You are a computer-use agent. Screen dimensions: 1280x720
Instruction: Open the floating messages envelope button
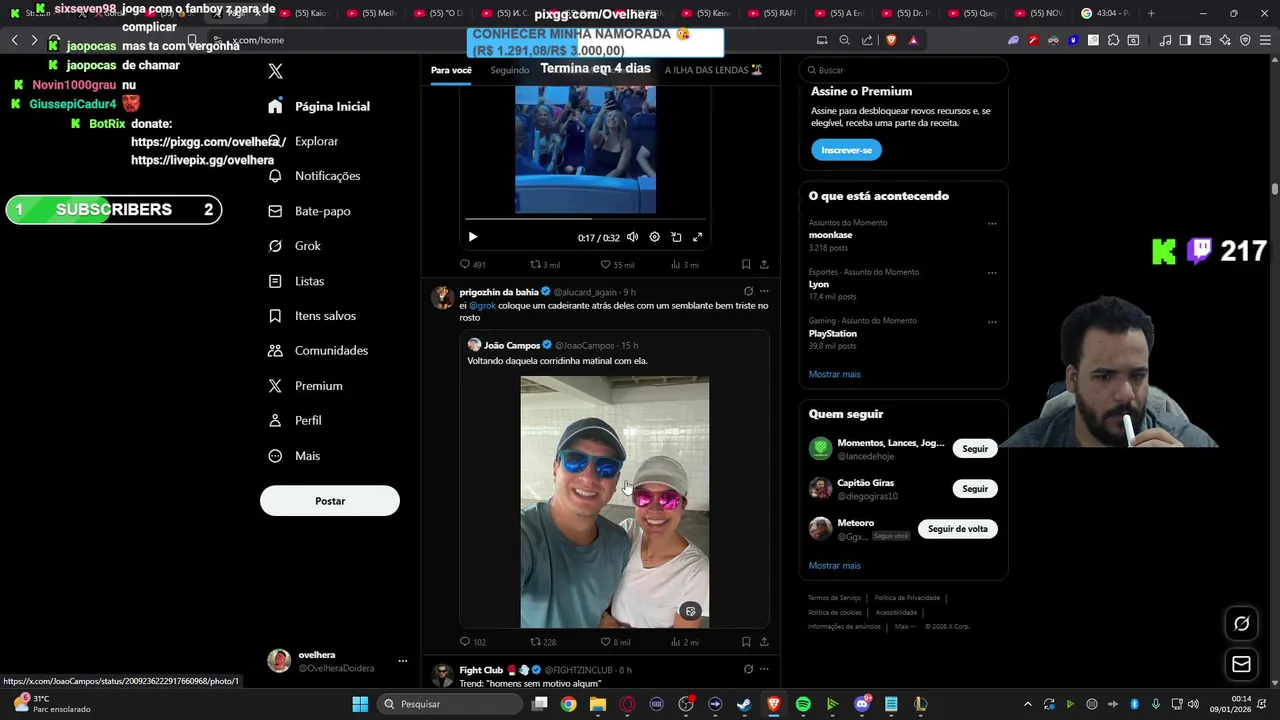1241,664
